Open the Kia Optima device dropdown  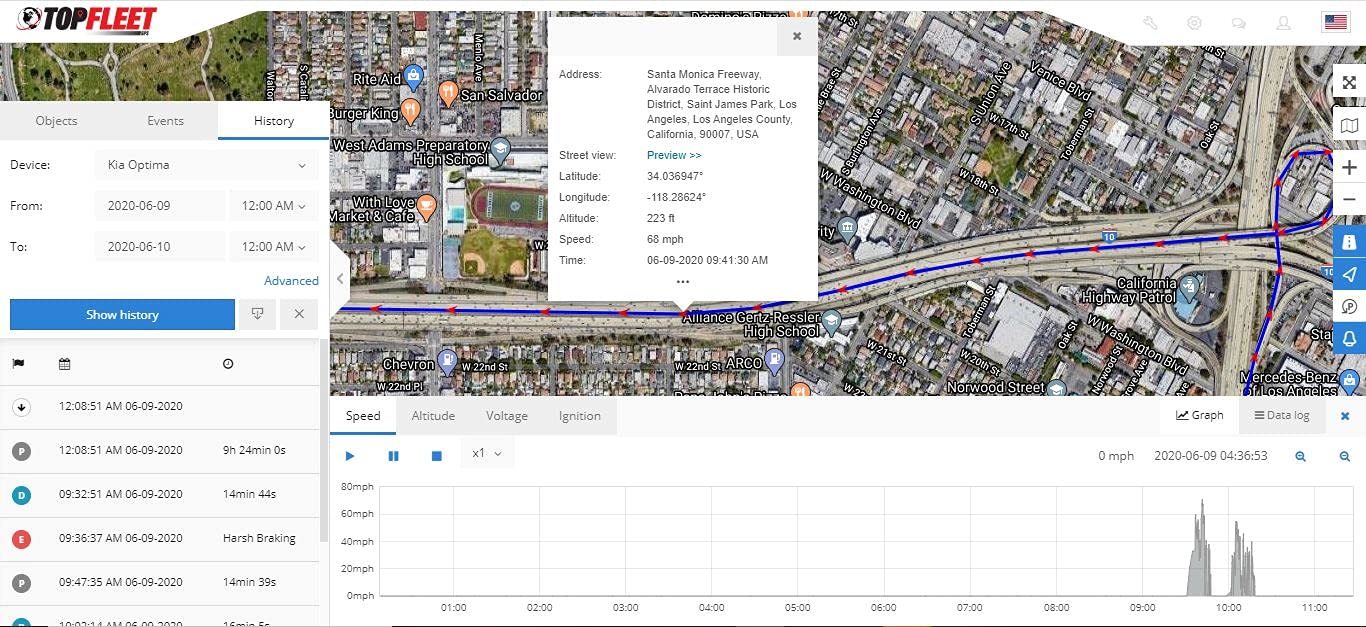207,165
